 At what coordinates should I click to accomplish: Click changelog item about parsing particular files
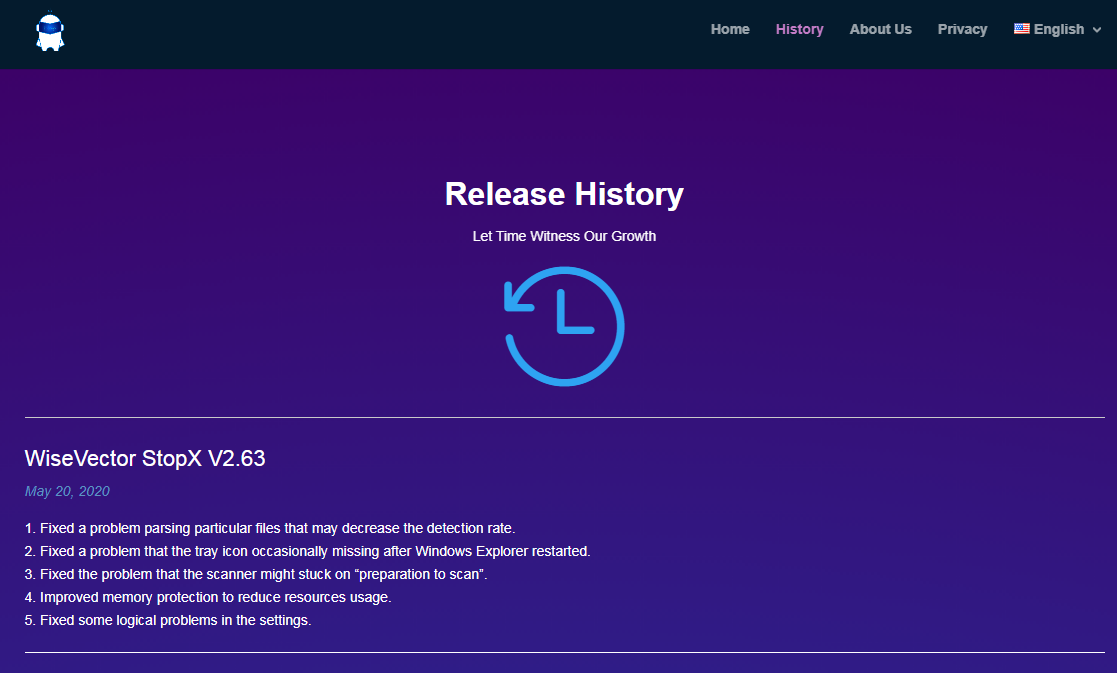point(270,528)
